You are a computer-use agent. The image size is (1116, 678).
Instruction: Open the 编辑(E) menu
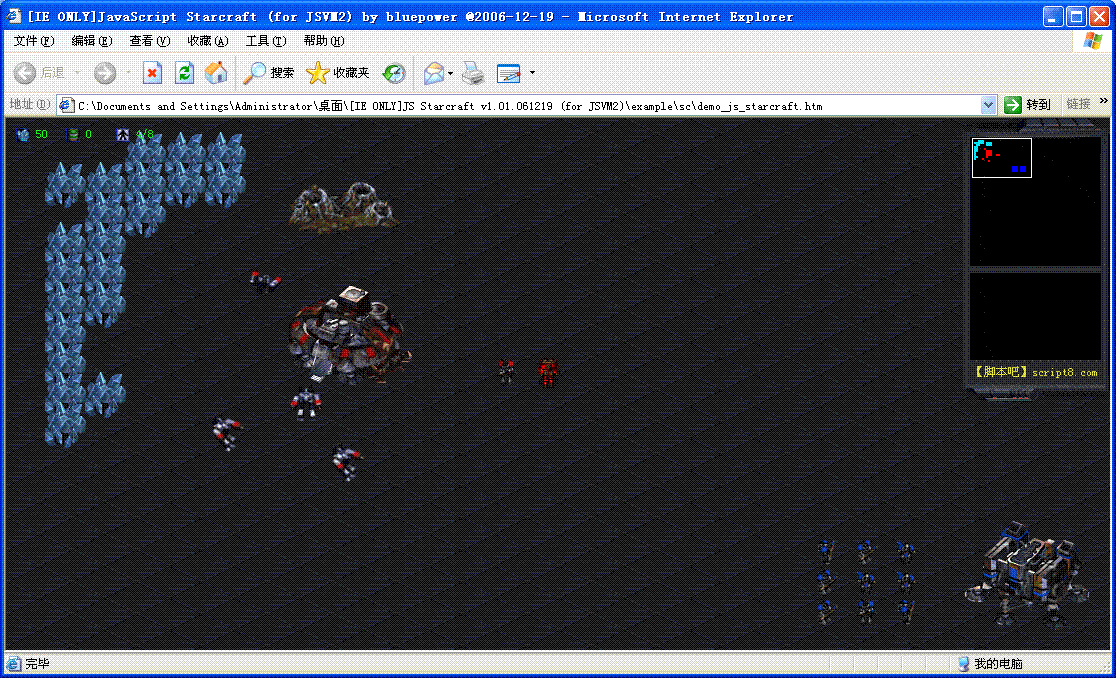point(92,41)
